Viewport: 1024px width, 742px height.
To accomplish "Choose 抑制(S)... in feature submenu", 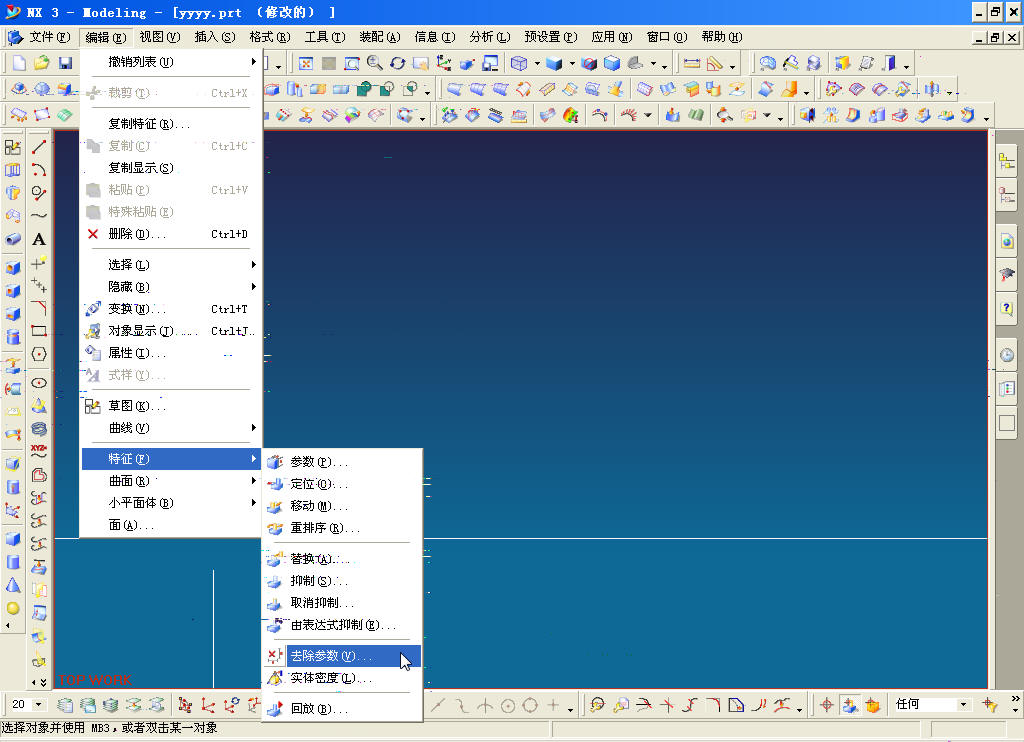I will [x=342, y=581].
